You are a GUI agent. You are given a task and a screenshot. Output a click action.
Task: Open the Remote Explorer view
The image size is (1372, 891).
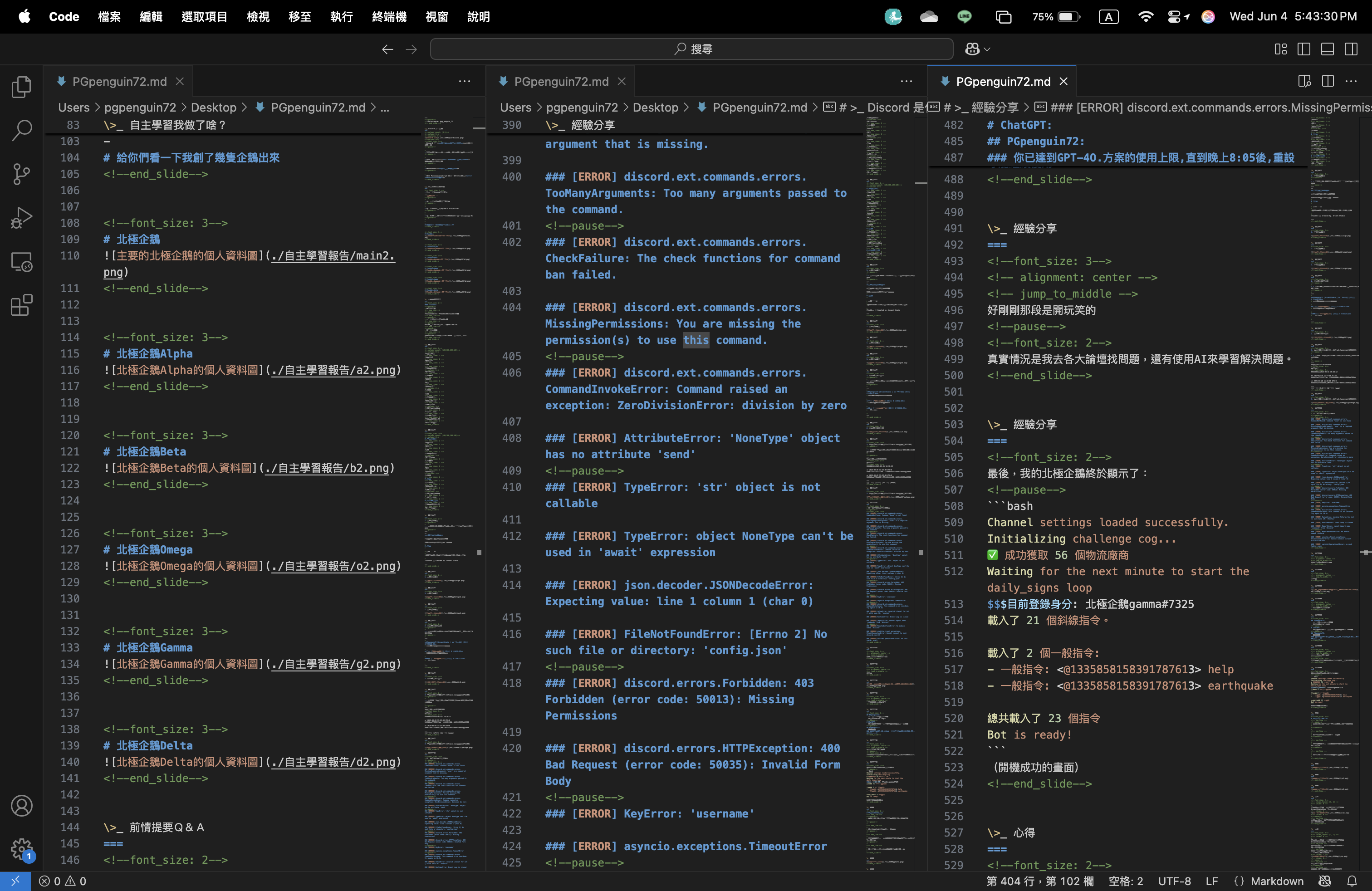click(21, 262)
